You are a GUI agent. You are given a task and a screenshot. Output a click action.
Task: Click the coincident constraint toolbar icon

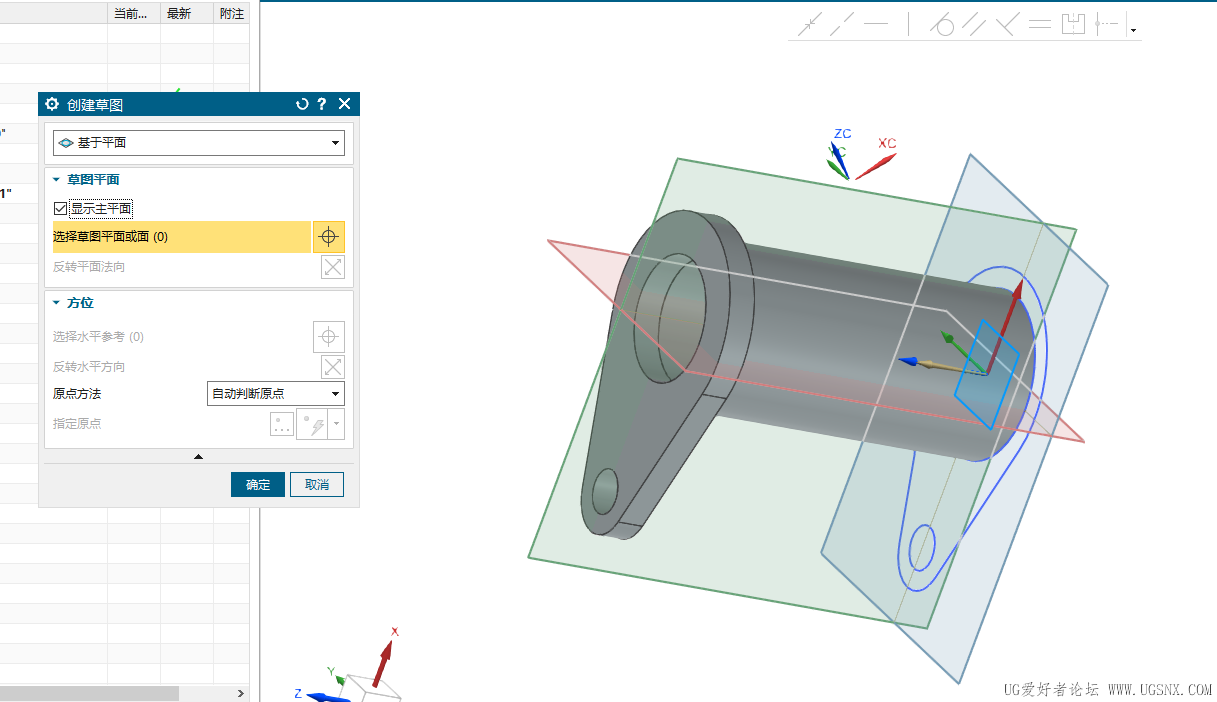coord(810,24)
